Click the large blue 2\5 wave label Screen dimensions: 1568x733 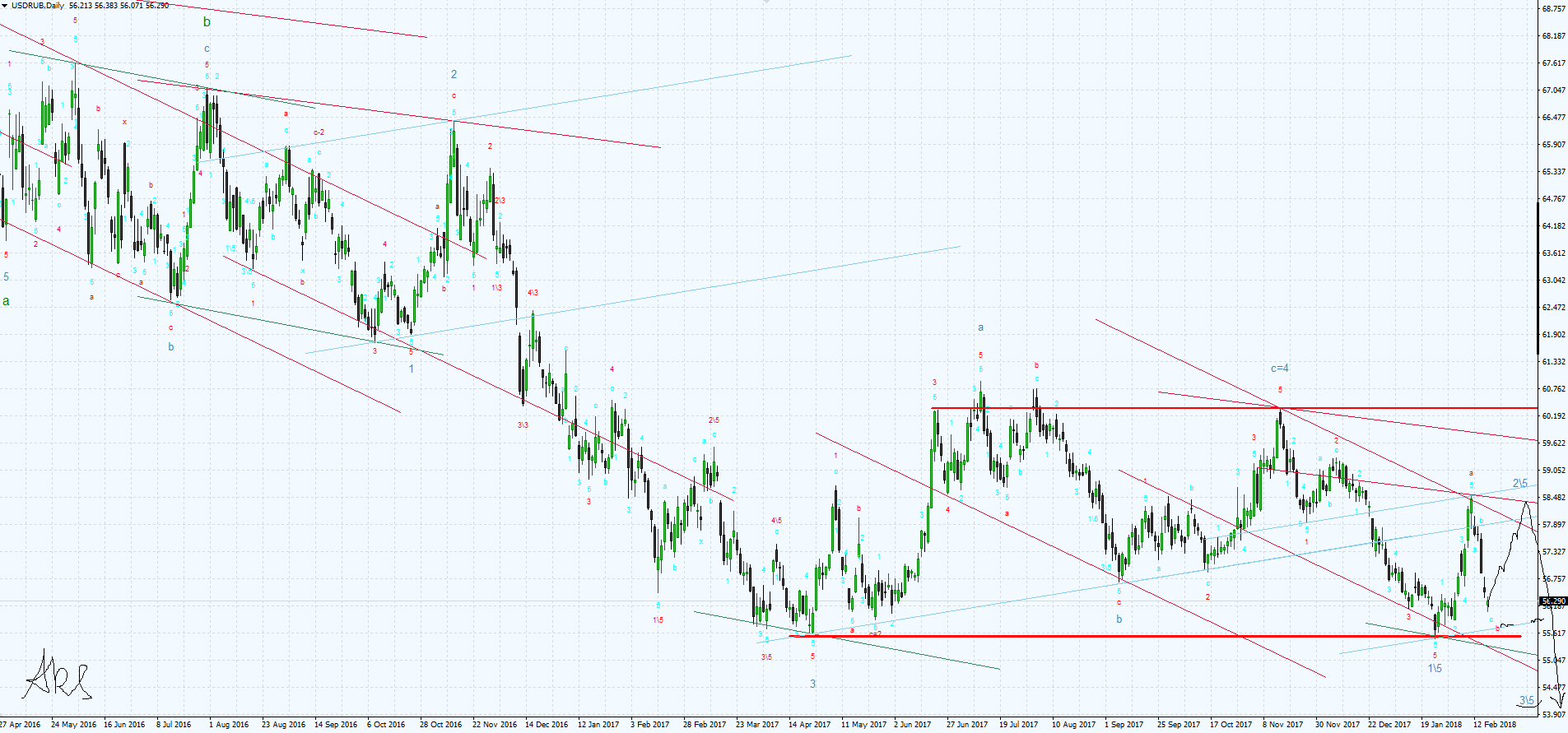[1519, 483]
